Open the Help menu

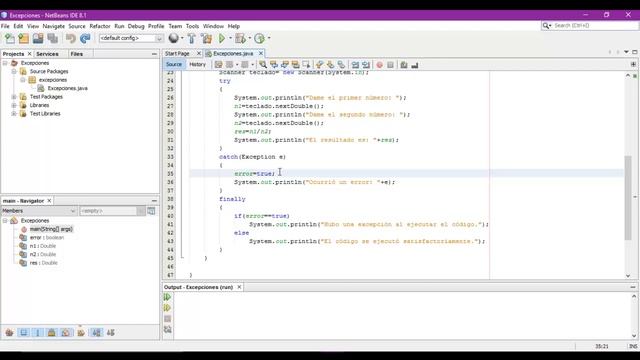(233, 26)
